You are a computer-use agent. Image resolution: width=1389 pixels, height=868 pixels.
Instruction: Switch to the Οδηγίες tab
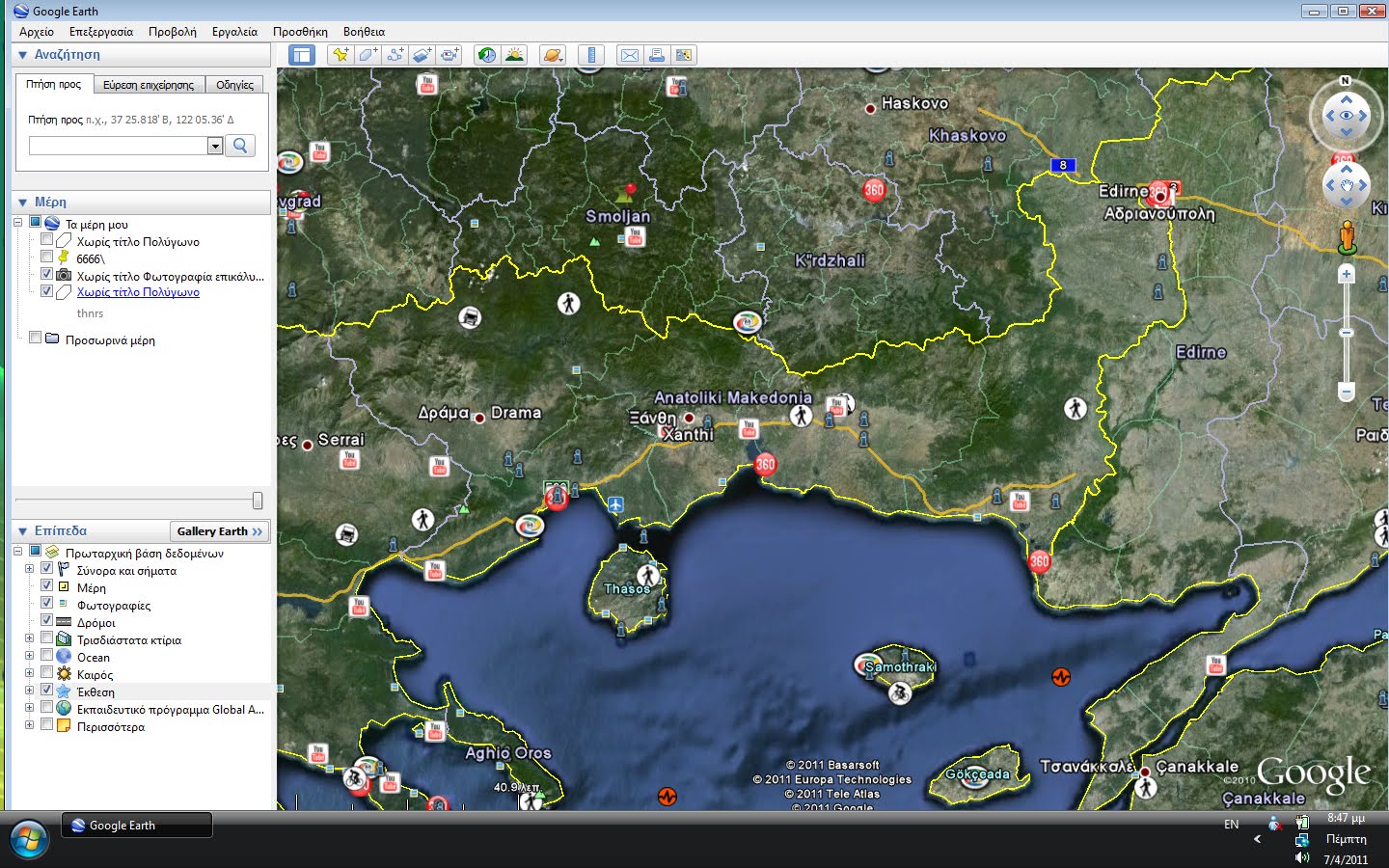(x=235, y=85)
